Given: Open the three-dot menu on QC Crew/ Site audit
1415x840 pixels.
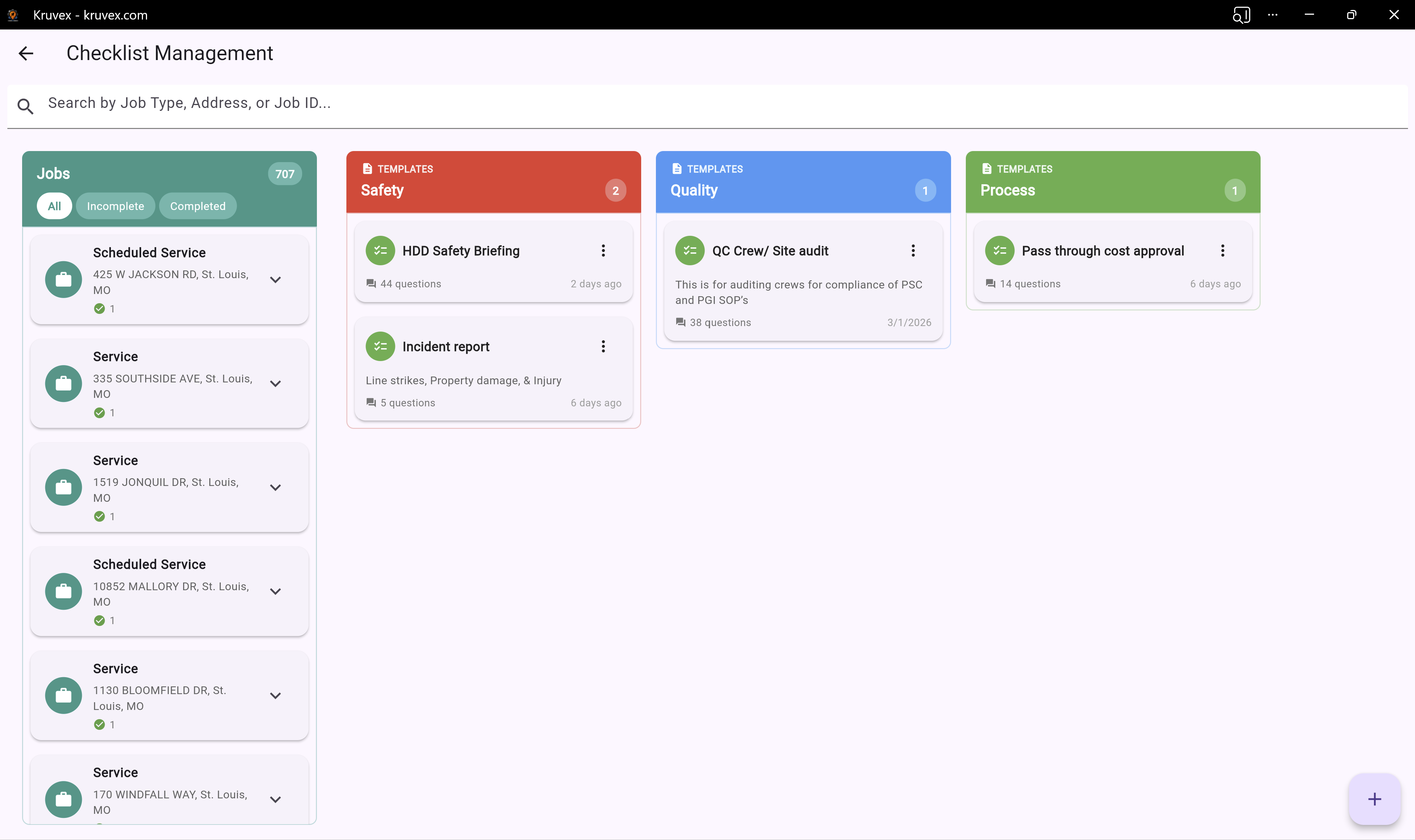Looking at the screenshot, I should click(913, 250).
